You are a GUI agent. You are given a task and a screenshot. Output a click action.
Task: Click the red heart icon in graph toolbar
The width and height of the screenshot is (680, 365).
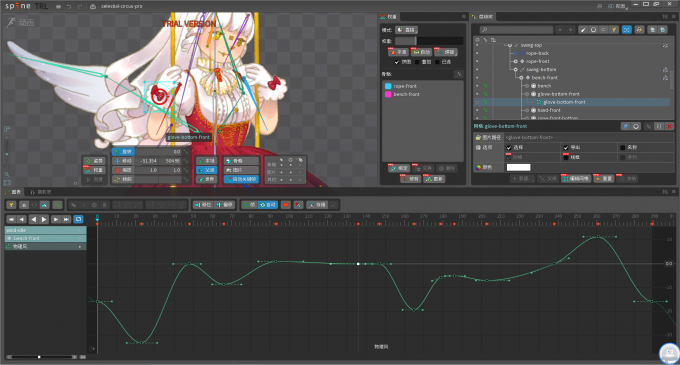286,205
